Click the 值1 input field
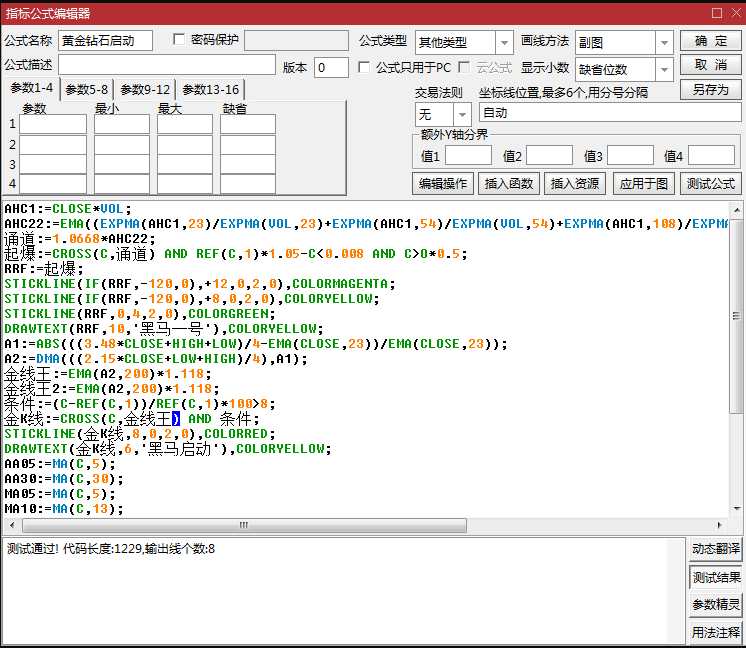Screen dimensions: 746x648 468,156
